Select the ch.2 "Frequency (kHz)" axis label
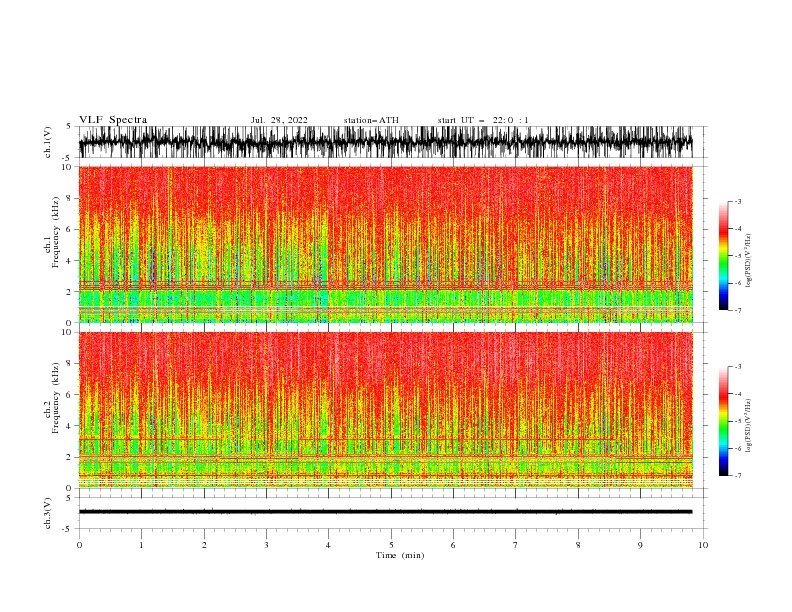Image resolution: width=792 pixels, height=612 pixels. (56, 398)
